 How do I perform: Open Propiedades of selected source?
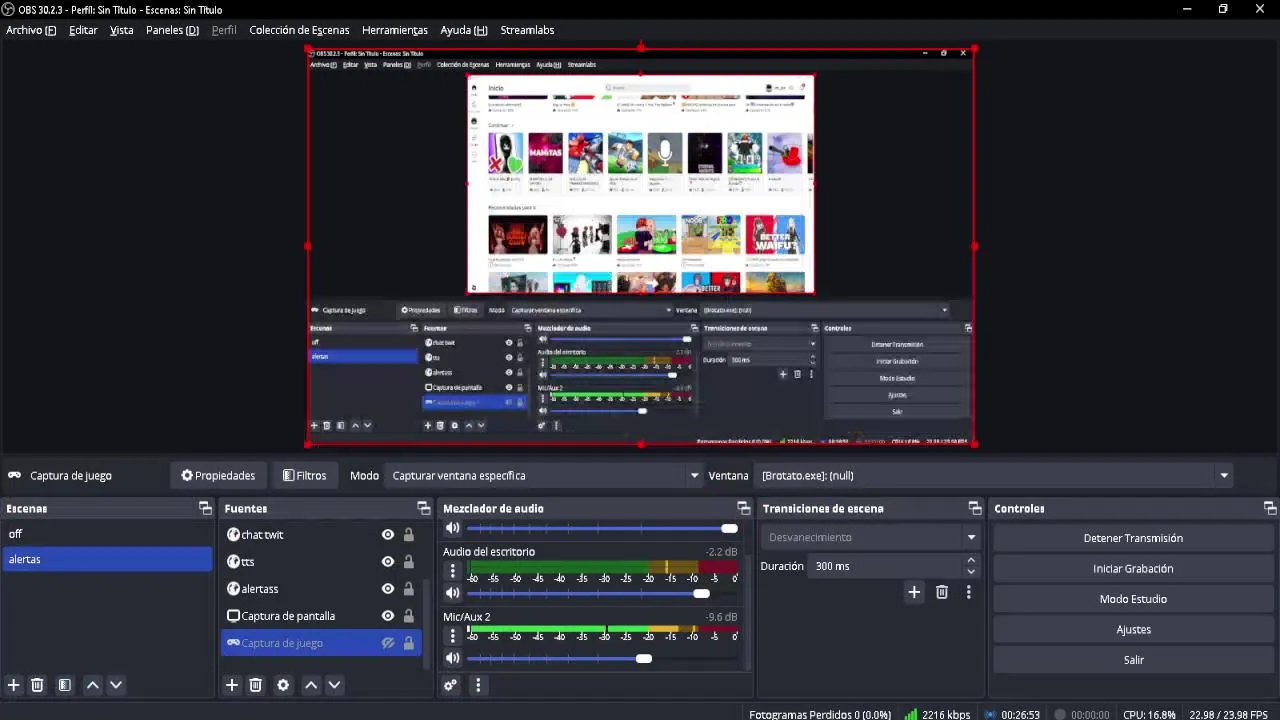[x=218, y=476]
